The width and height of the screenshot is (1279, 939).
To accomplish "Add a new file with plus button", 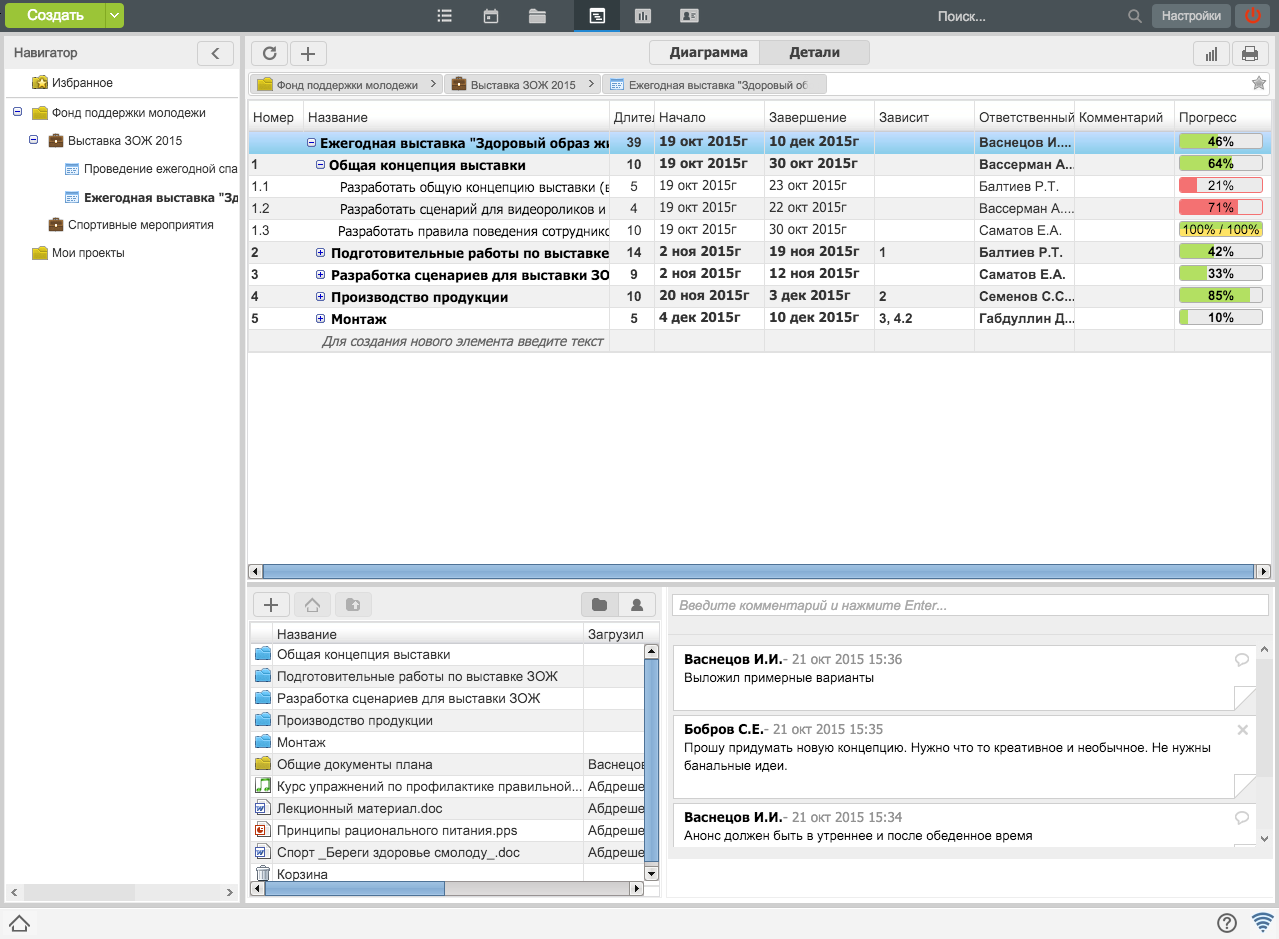I will [x=271, y=604].
